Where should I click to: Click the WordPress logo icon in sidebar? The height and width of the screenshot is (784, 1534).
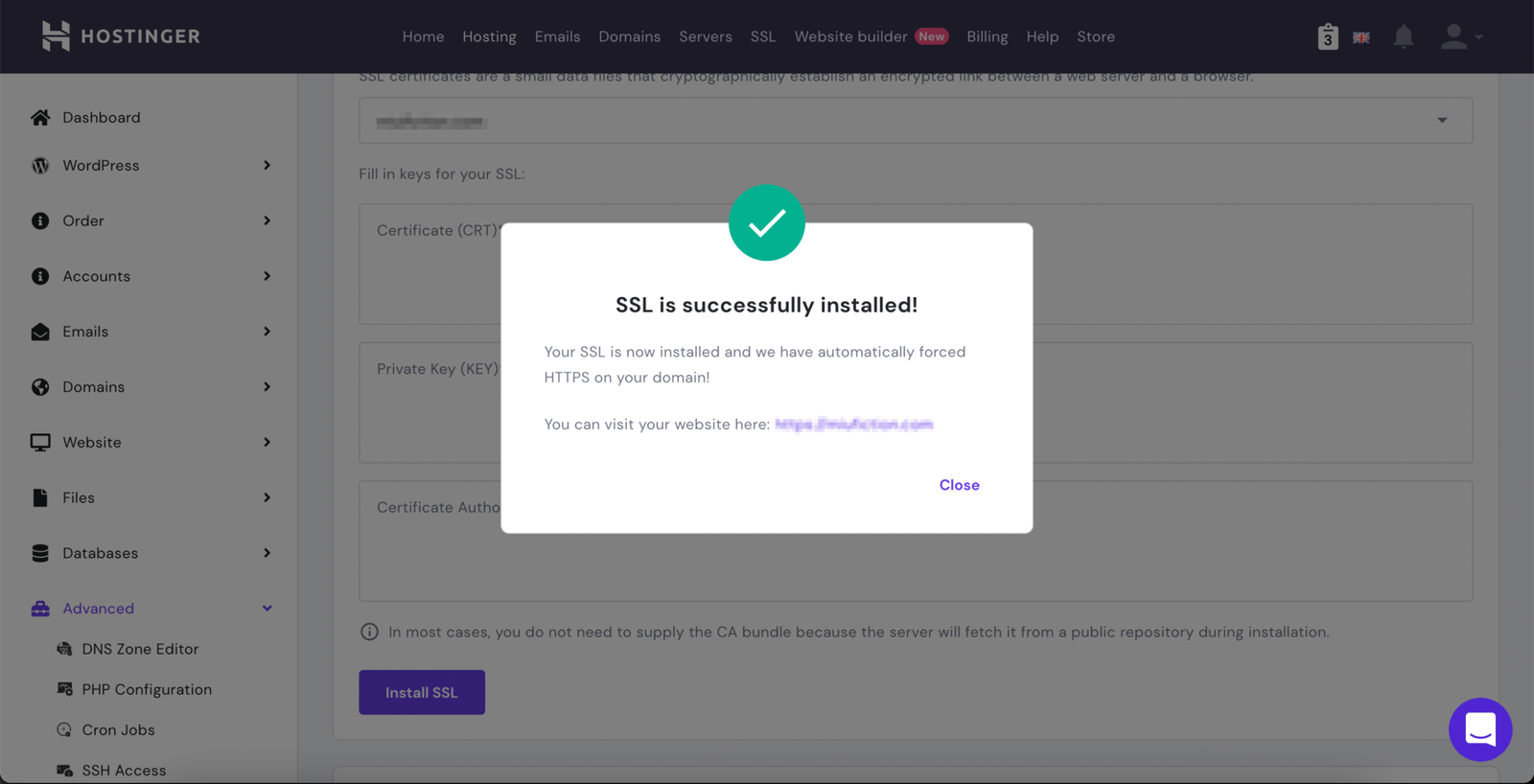click(40, 166)
